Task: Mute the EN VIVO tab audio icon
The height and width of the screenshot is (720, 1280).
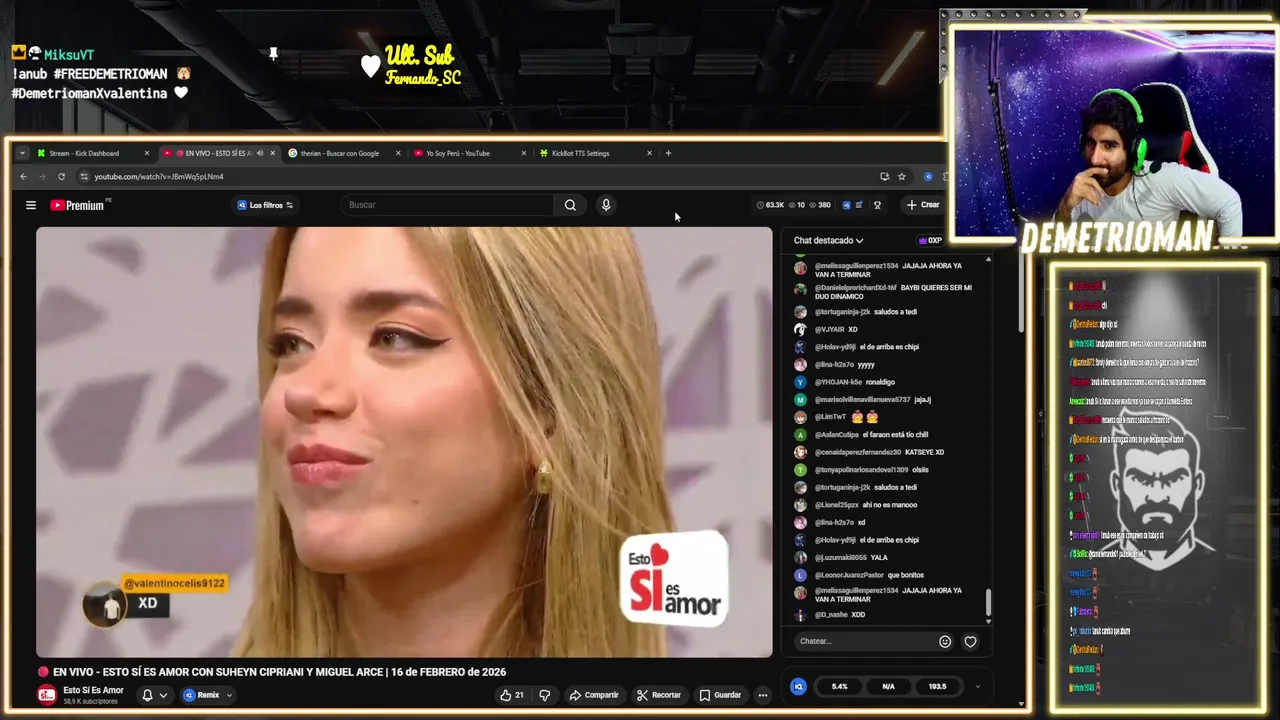Action: (x=260, y=153)
